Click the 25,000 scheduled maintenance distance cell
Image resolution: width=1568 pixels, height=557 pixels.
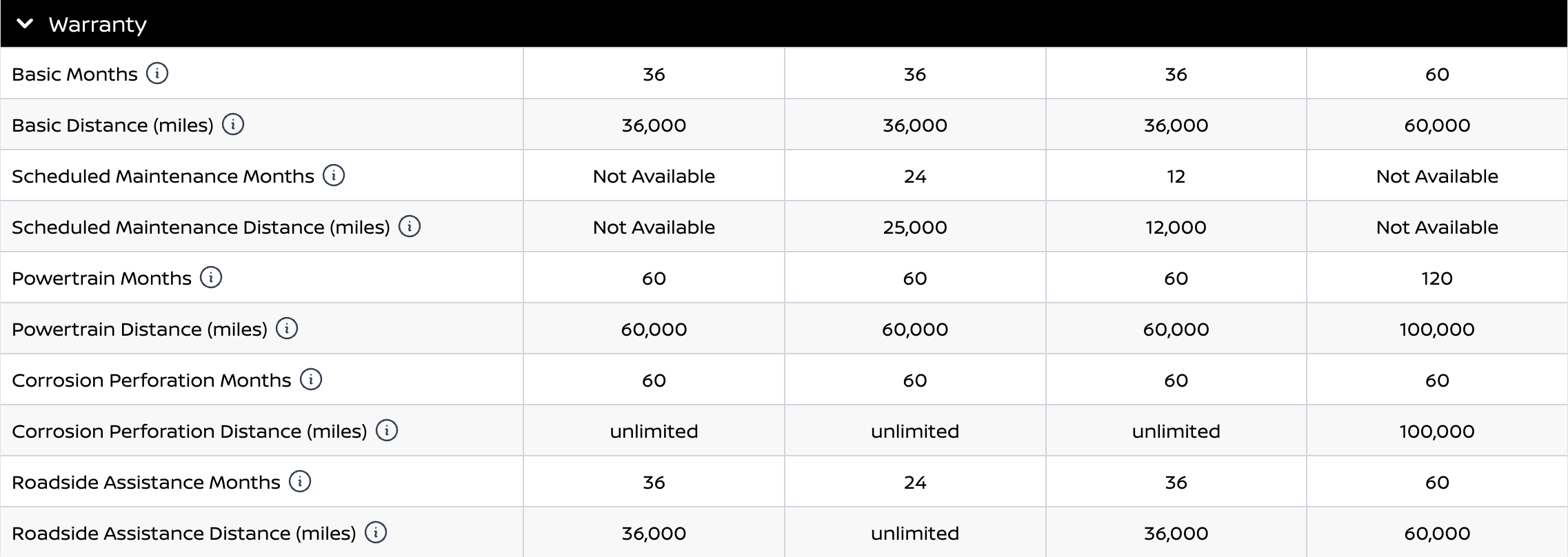click(x=915, y=227)
